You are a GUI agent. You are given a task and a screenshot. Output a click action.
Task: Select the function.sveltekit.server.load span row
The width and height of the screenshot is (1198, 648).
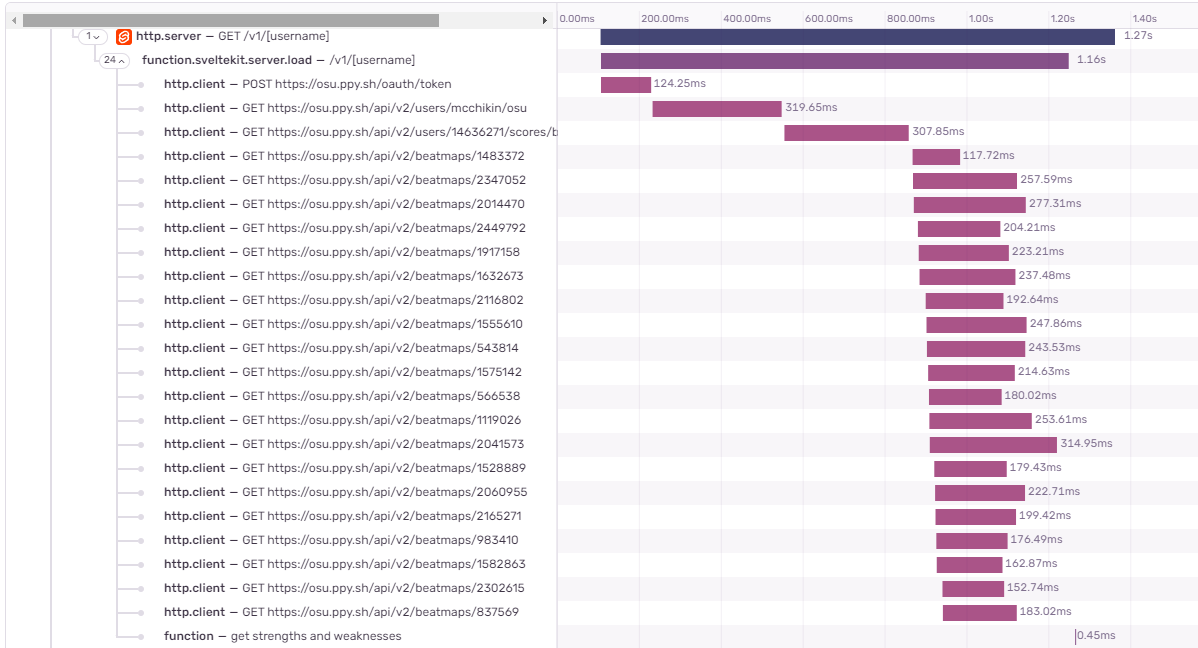278,60
